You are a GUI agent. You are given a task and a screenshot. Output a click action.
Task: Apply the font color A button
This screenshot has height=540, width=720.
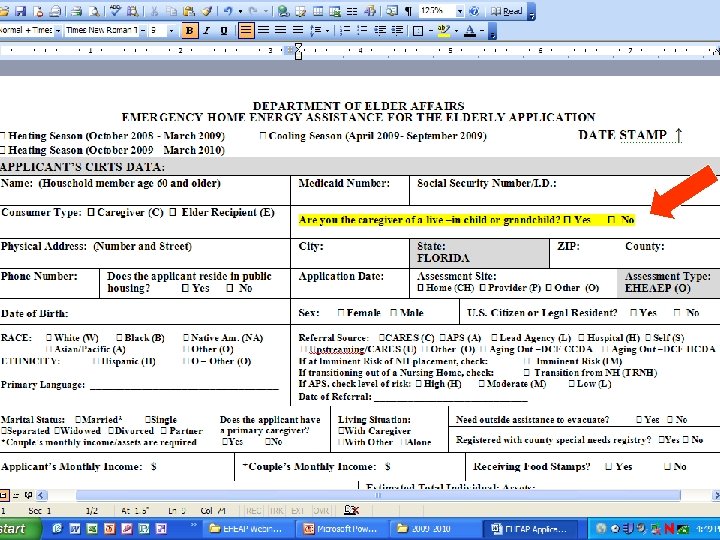click(470, 31)
